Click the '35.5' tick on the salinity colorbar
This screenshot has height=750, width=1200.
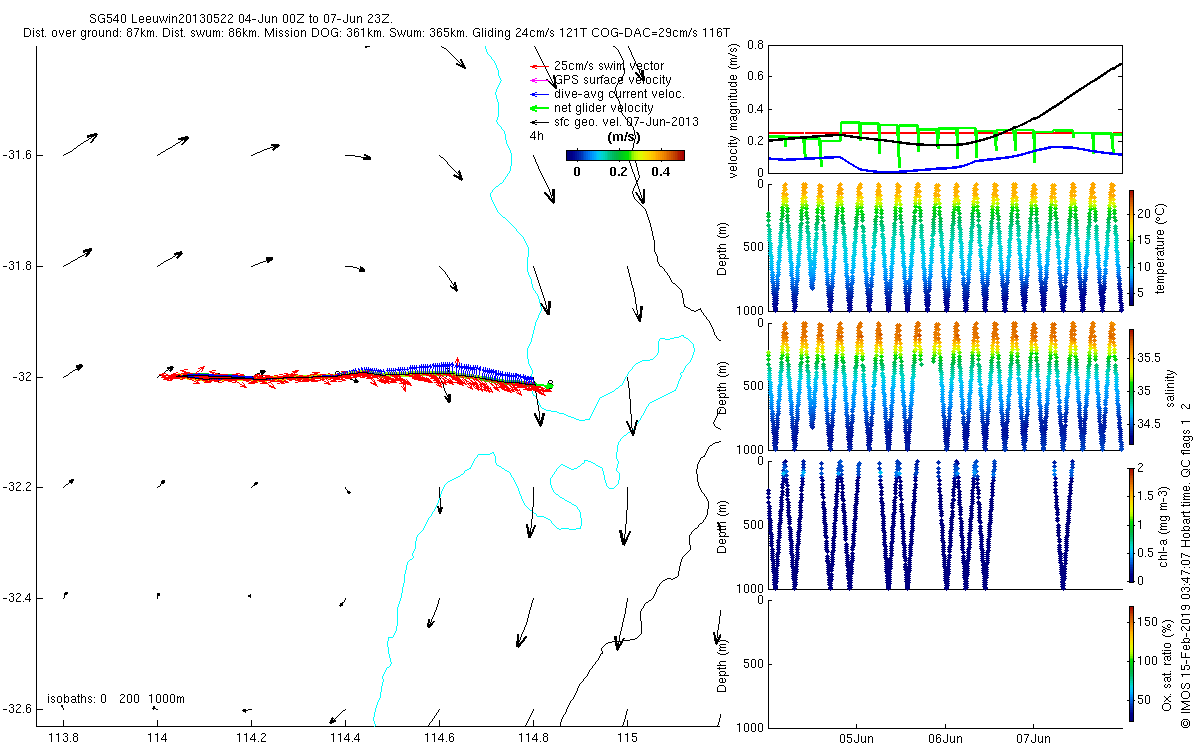point(1151,357)
